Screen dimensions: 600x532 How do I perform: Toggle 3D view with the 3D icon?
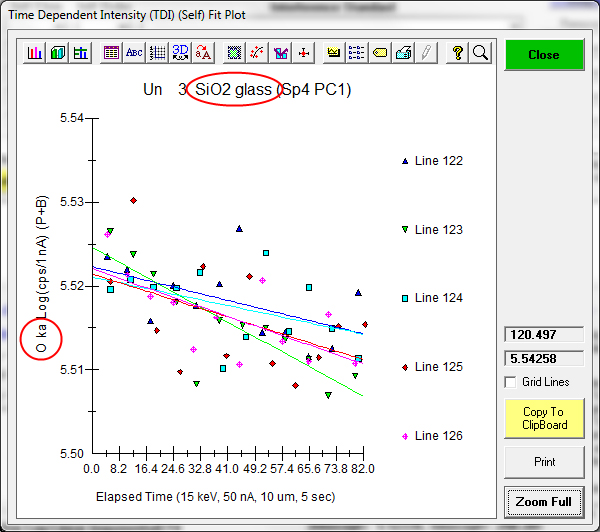pyautogui.click(x=180, y=53)
